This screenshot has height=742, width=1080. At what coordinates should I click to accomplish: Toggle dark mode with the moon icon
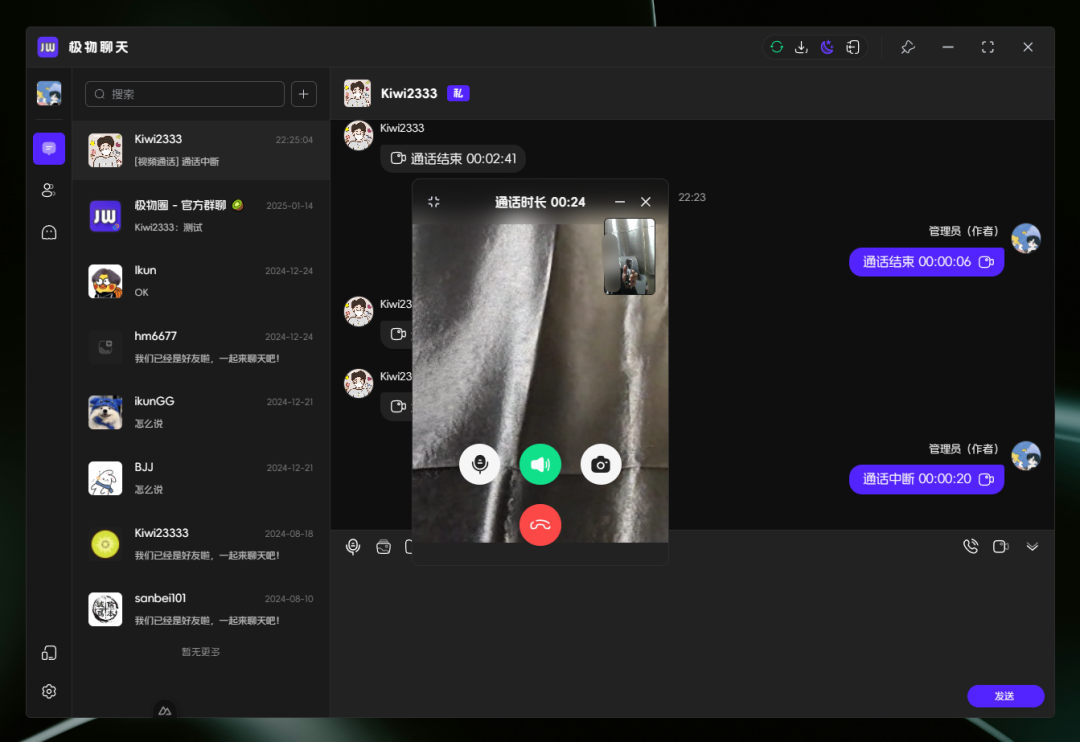point(827,47)
